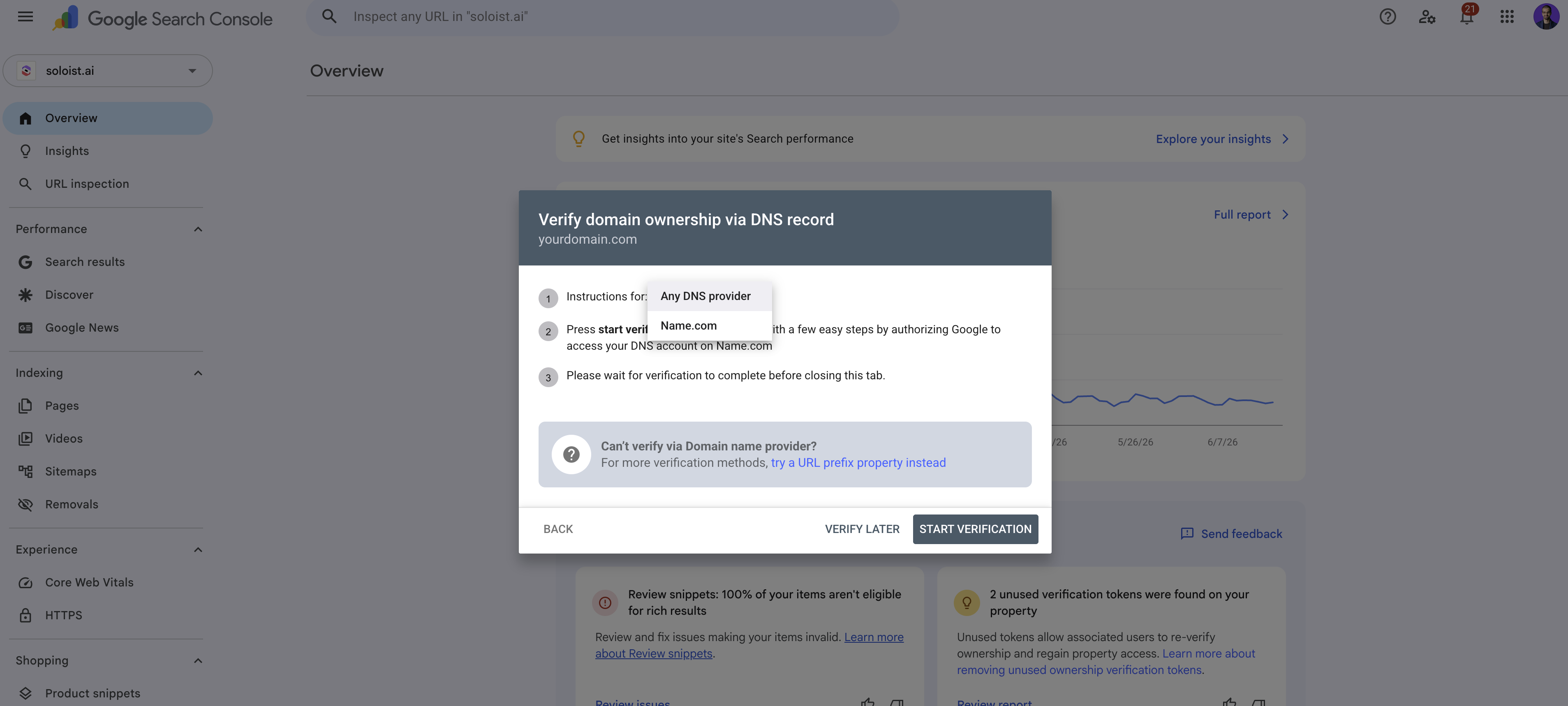The height and width of the screenshot is (706, 1568).
Task: Click the chevron next to Full report
Action: (1285, 214)
